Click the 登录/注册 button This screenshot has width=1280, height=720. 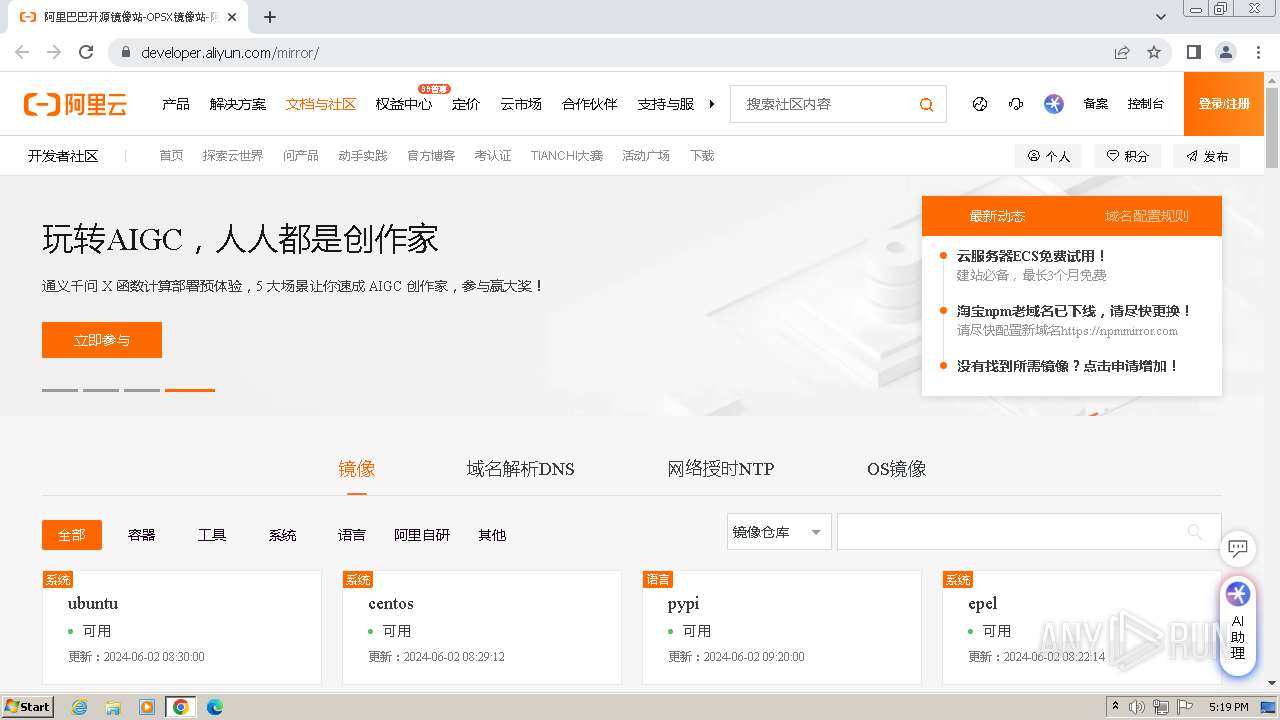click(1224, 104)
